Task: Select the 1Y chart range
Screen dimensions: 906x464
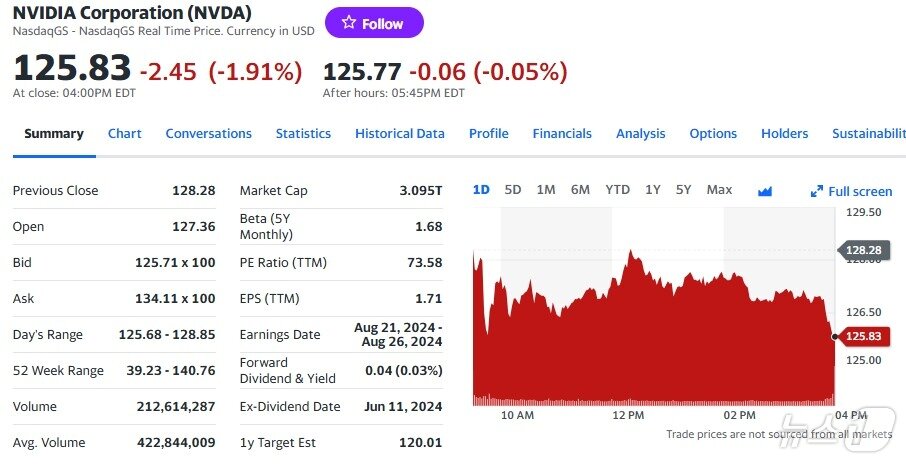Action: tap(653, 190)
